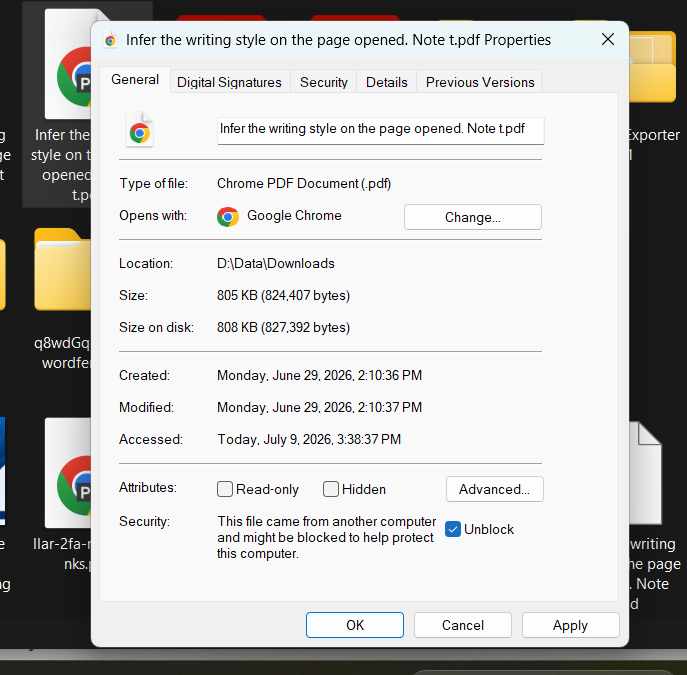Open the Details tab
This screenshot has width=687, height=675.
point(386,82)
